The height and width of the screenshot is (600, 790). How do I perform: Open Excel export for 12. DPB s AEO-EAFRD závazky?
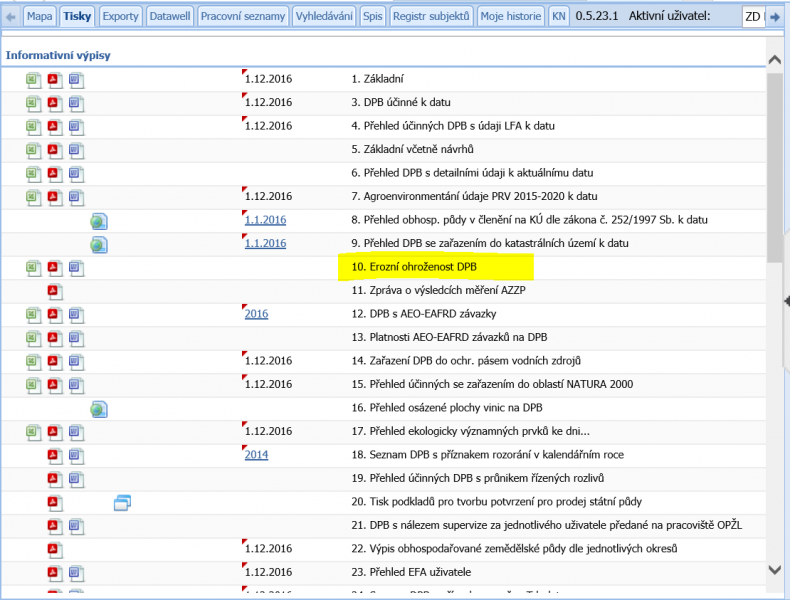(x=34, y=315)
